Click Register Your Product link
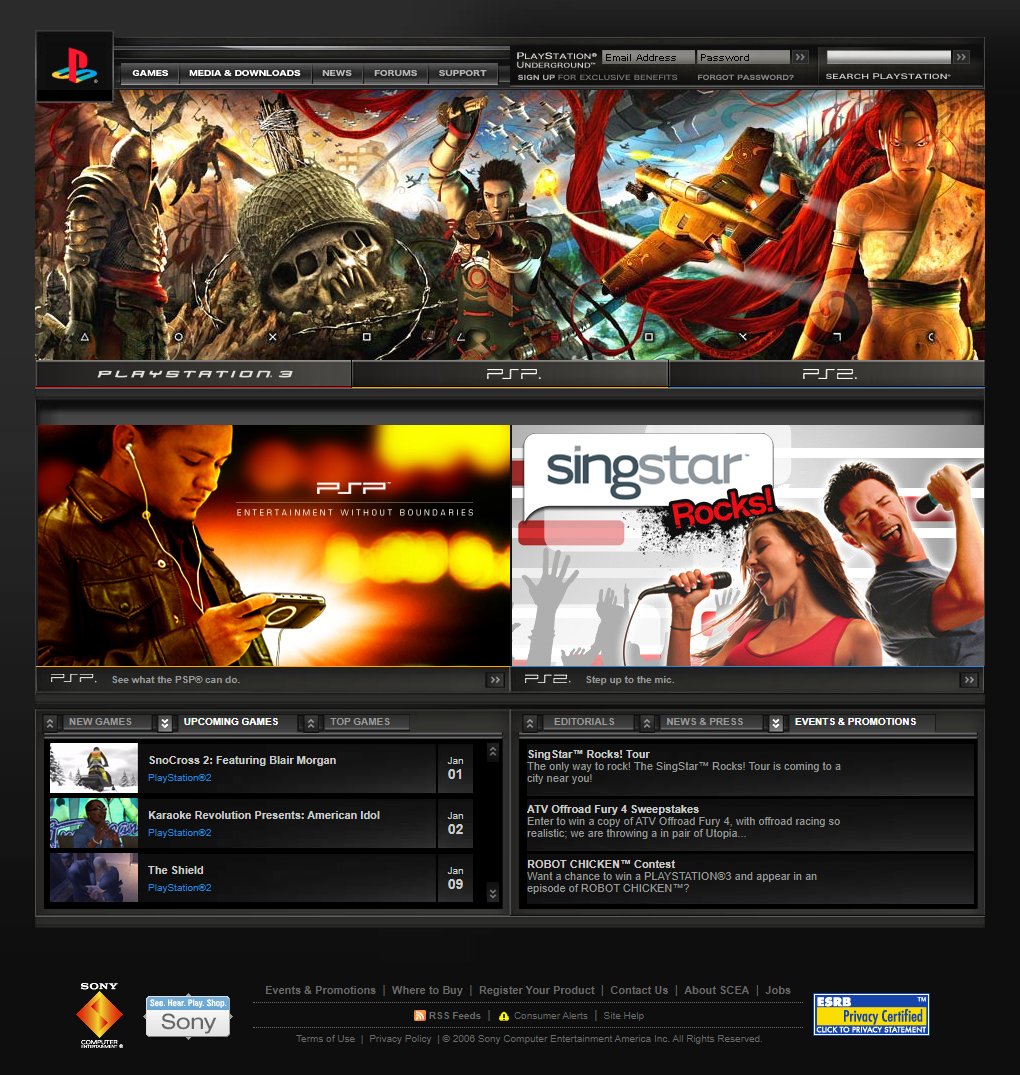This screenshot has height=1075, width=1020. point(537,990)
